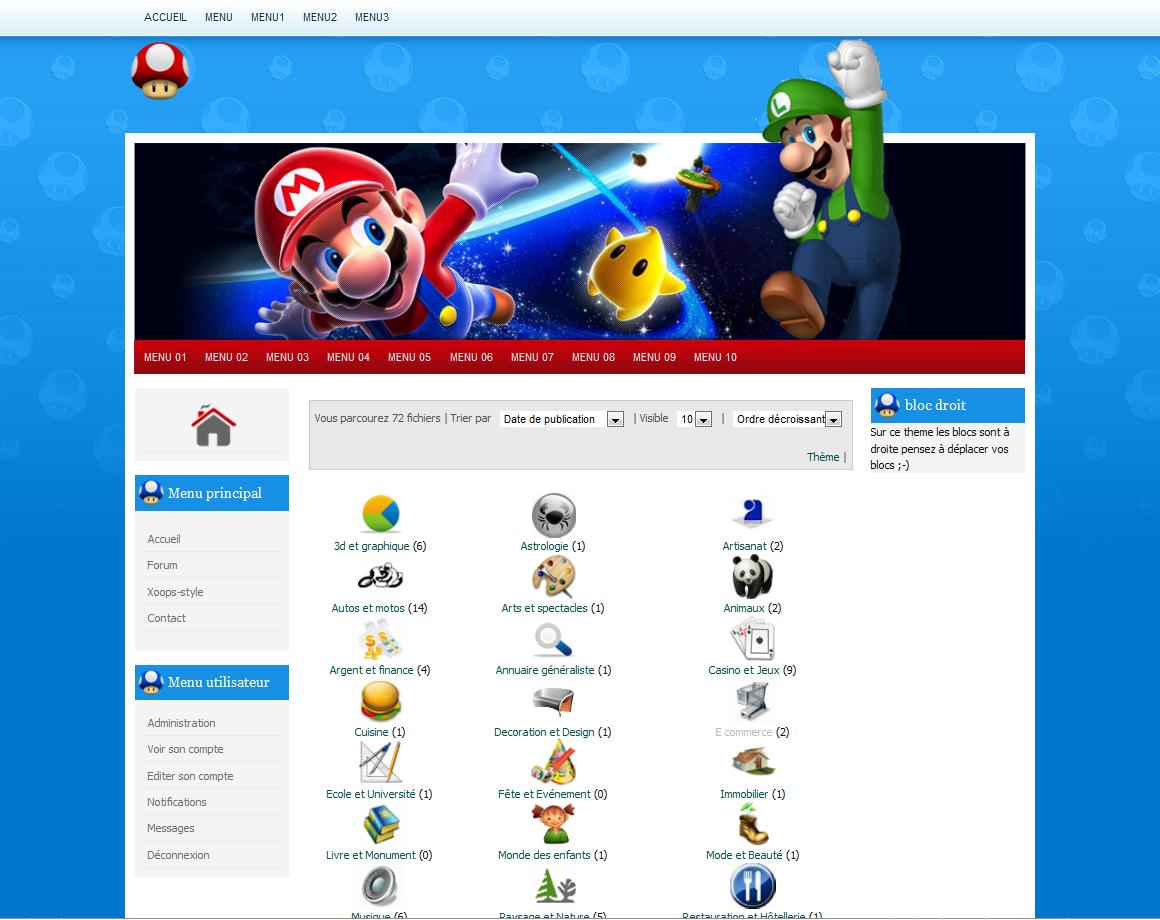The height and width of the screenshot is (920, 1160).
Task: Open the Mode et Beauté boot icon
Action: tap(752, 824)
